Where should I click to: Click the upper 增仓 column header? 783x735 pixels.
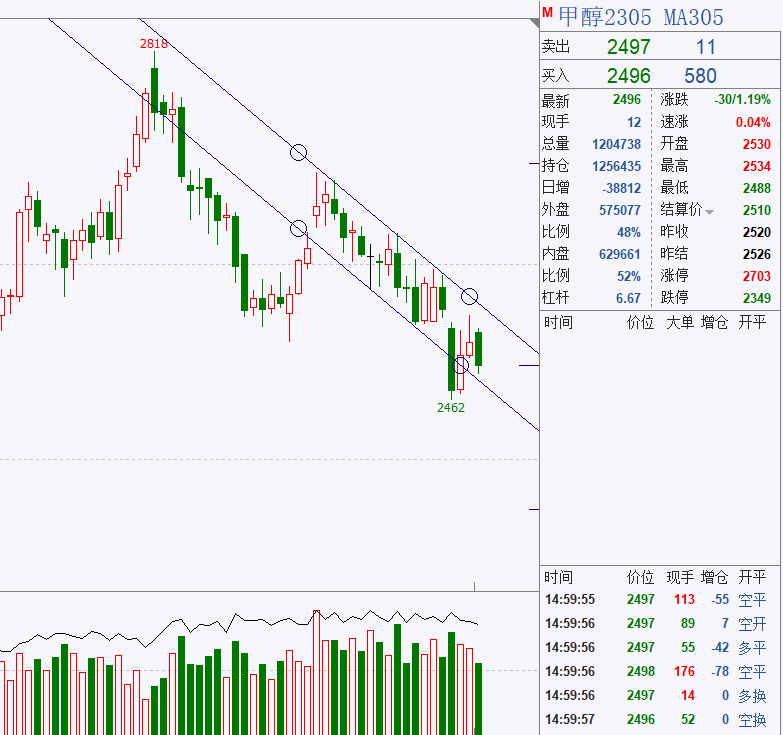[715, 322]
